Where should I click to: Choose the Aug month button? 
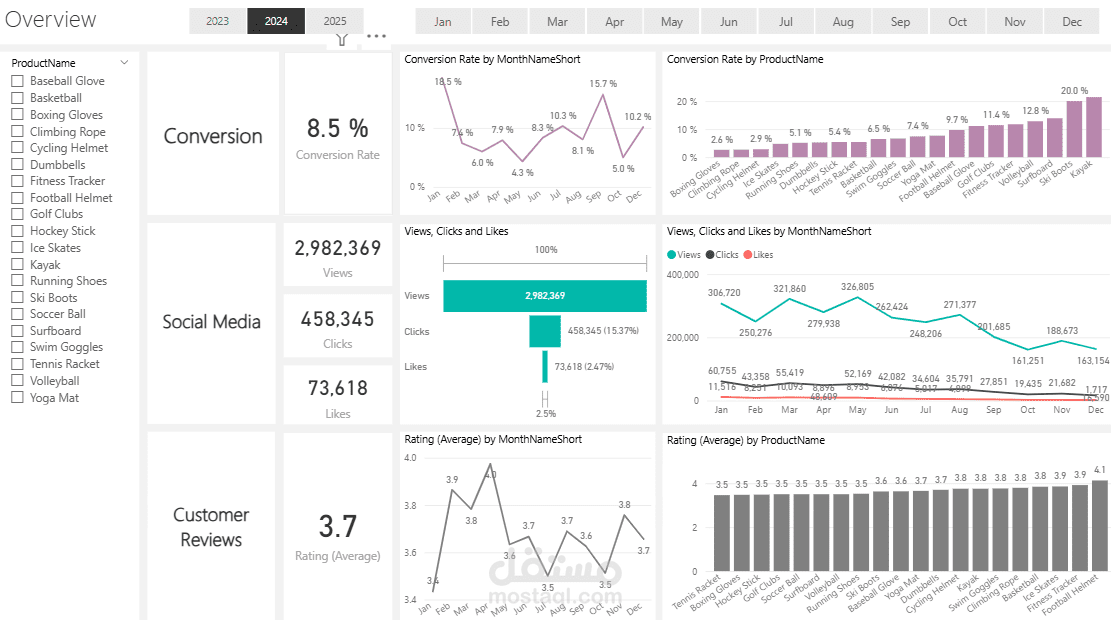[843, 21]
